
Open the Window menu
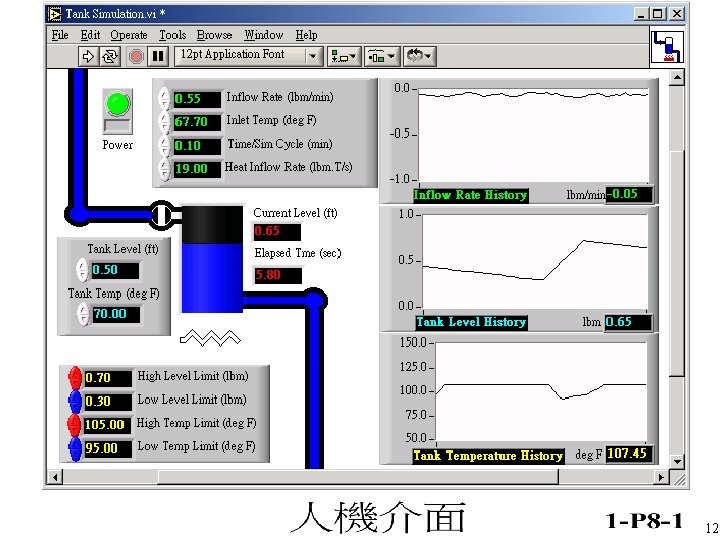[264, 35]
